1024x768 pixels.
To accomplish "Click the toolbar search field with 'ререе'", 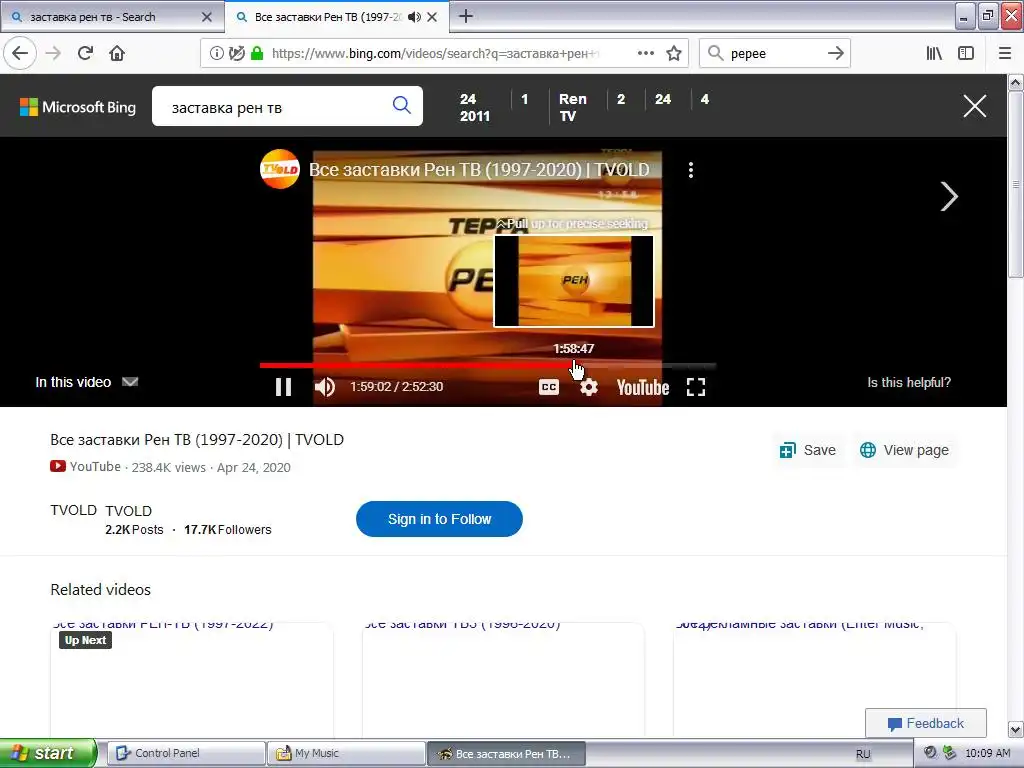I will 774,54.
